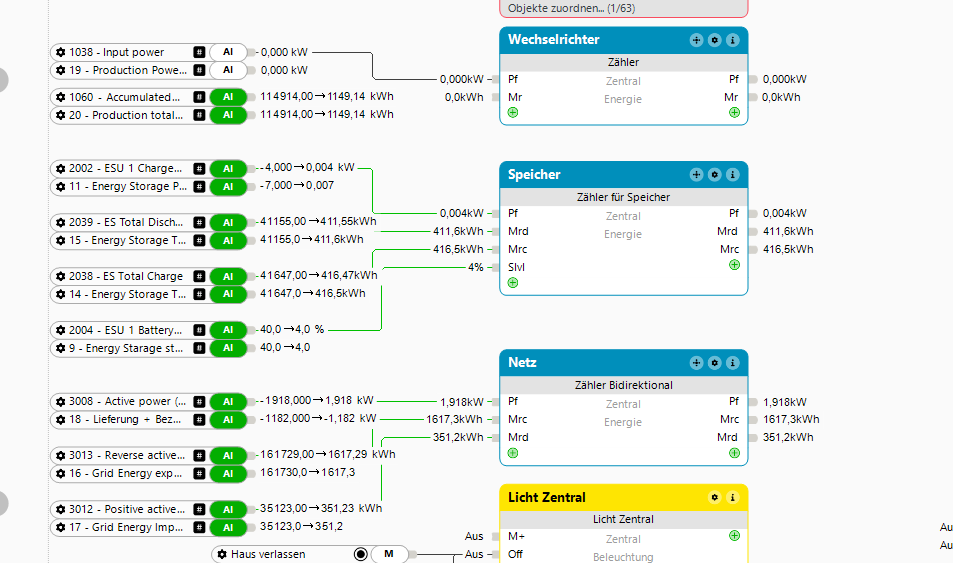This screenshot has width=953, height=563.
Task: Click hash icon on 2002 - ESU 1 Charge
Action: [199, 168]
